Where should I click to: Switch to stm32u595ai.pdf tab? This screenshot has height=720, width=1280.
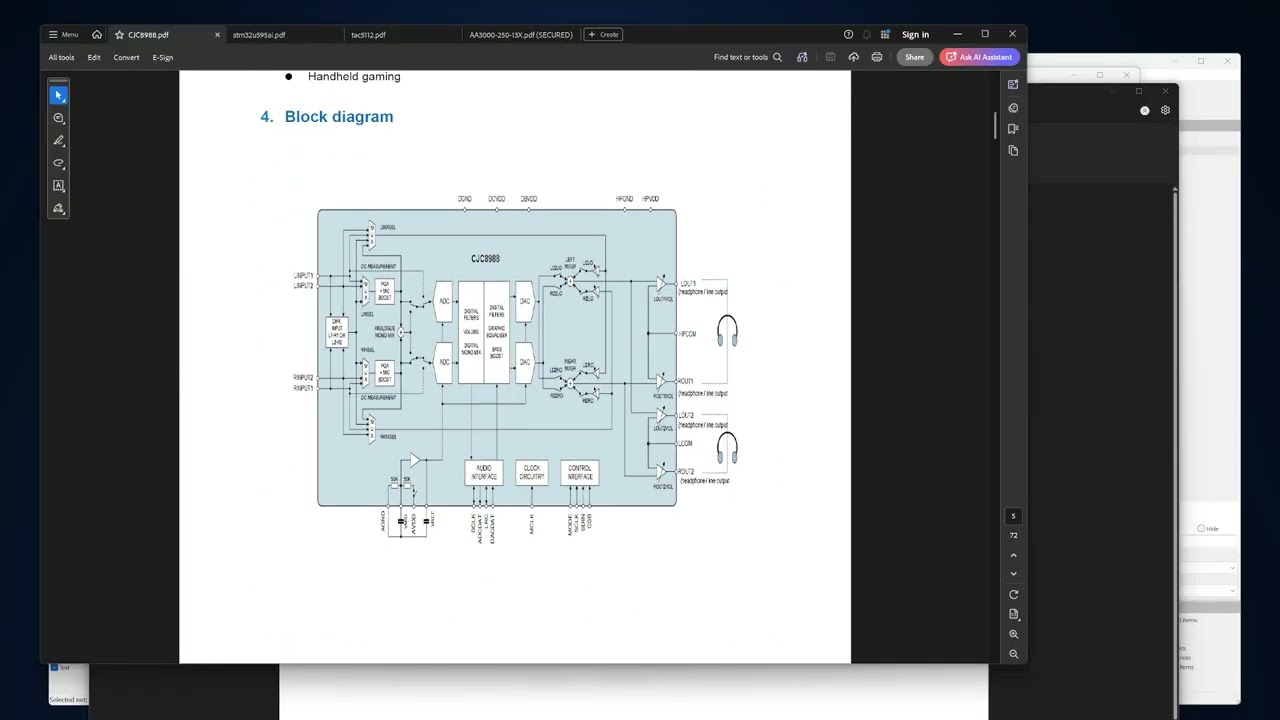click(x=259, y=35)
